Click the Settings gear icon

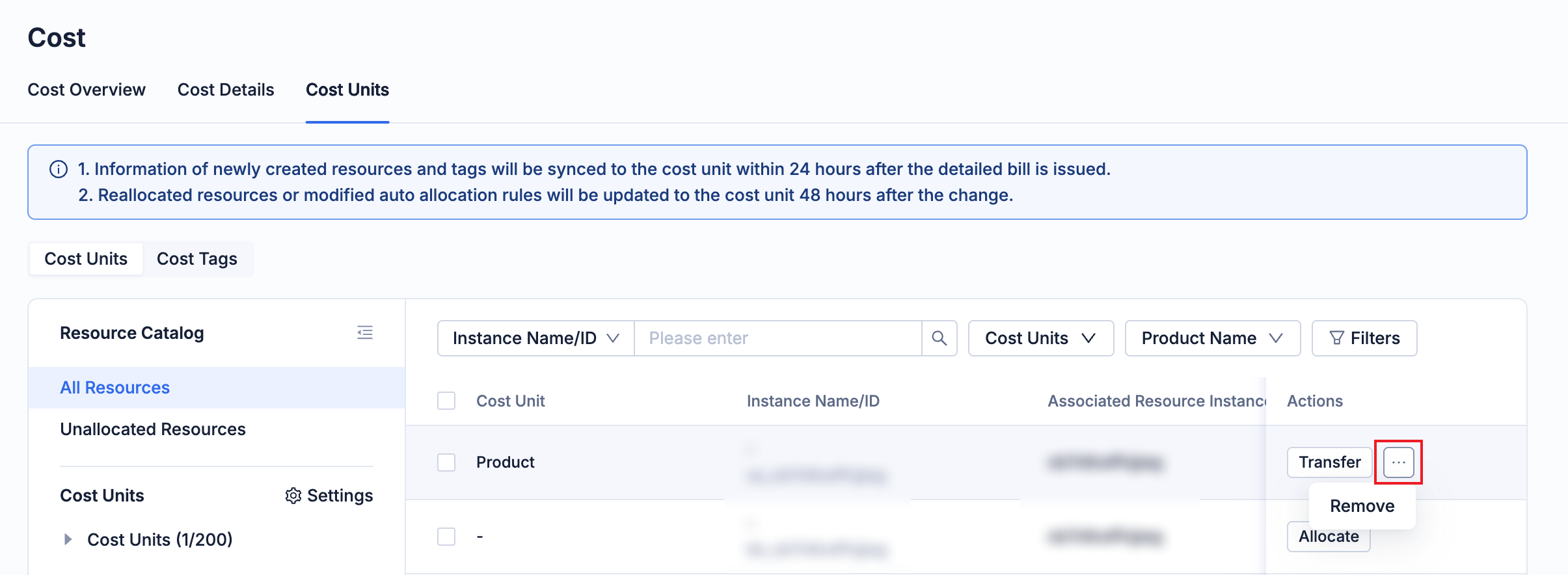pos(293,496)
